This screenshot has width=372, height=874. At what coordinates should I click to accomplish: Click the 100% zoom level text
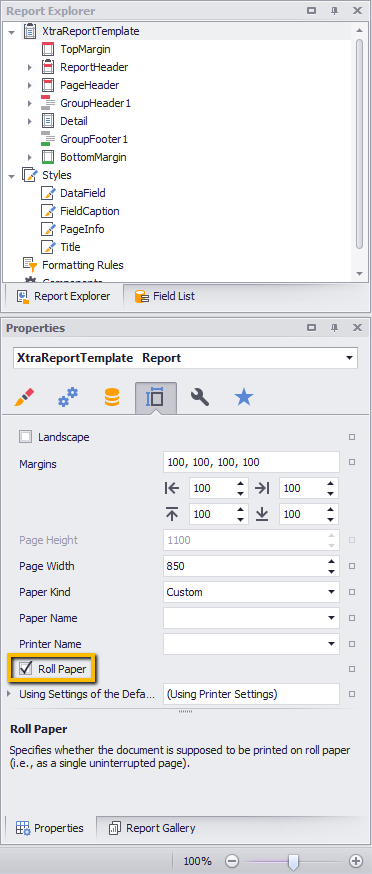pos(197,861)
